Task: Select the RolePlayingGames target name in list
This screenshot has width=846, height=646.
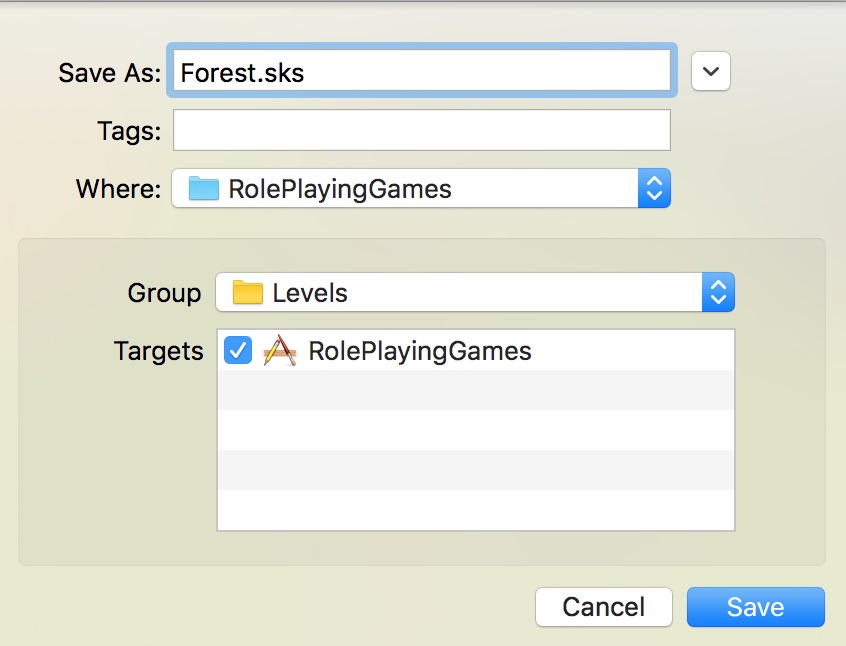Action: [x=420, y=351]
